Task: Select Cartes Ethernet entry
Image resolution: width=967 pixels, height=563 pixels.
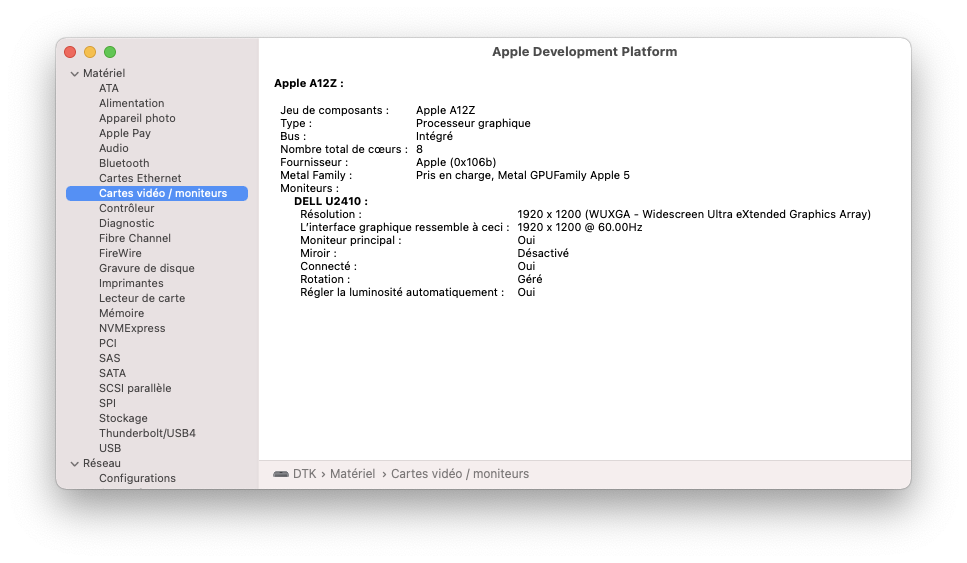Action: [140, 178]
